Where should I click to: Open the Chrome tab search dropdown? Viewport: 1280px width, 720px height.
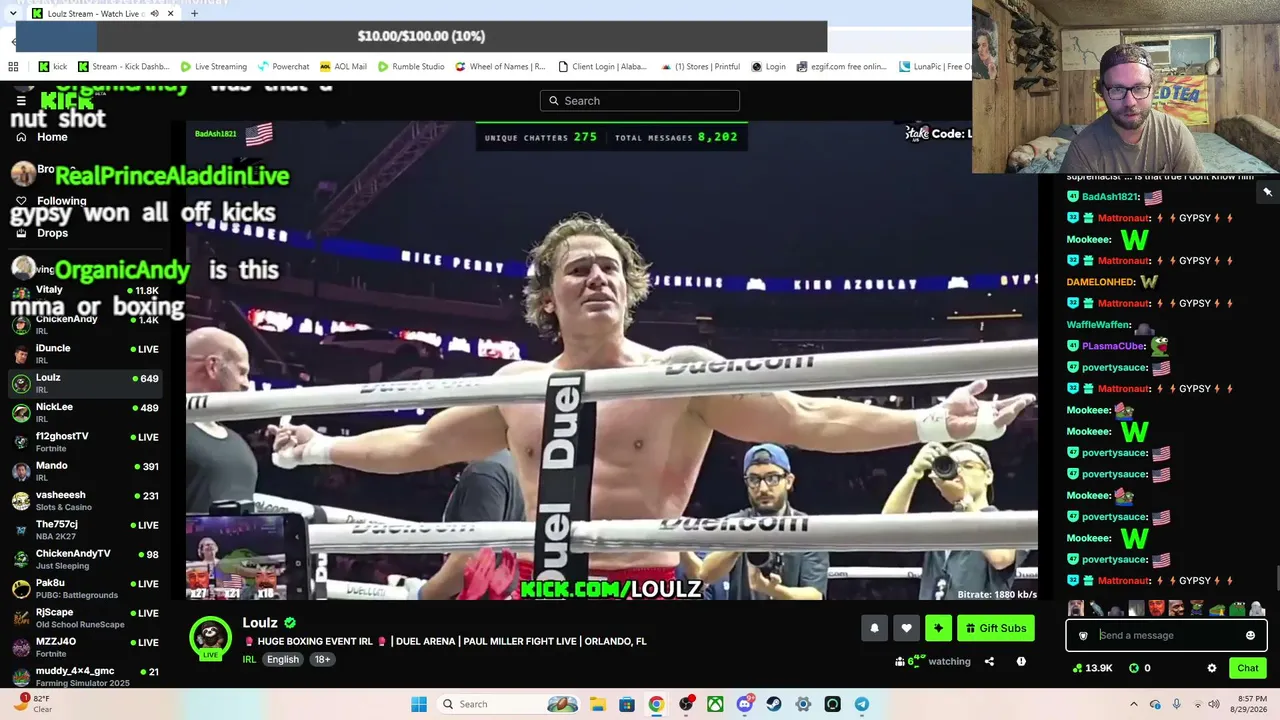(12, 13)
